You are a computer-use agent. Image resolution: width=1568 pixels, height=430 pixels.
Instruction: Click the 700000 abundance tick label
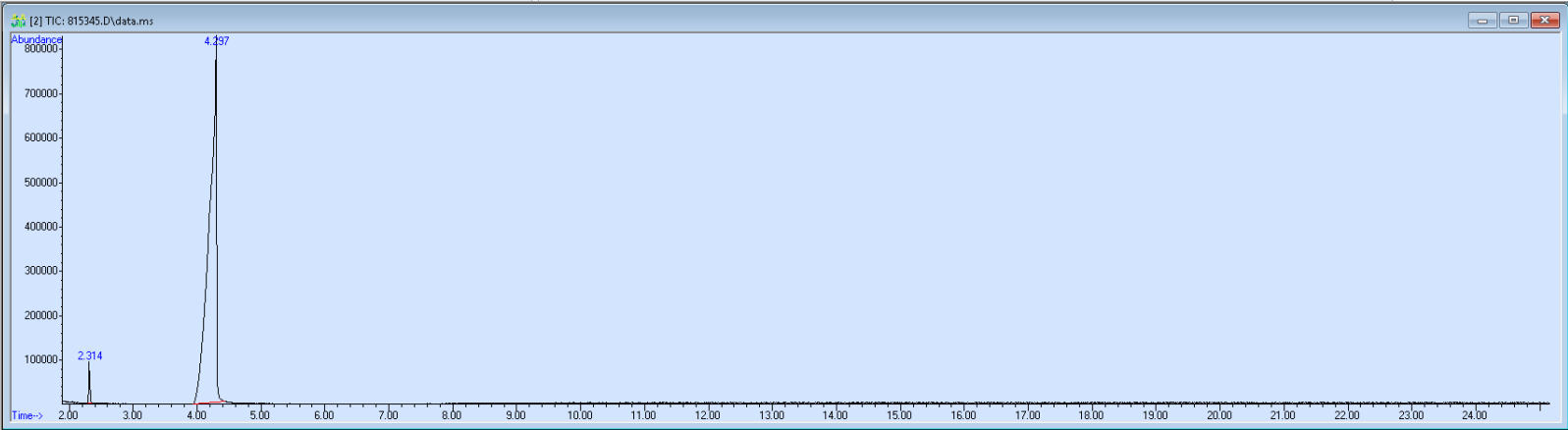pyautogui.click(x=41, y=93)
